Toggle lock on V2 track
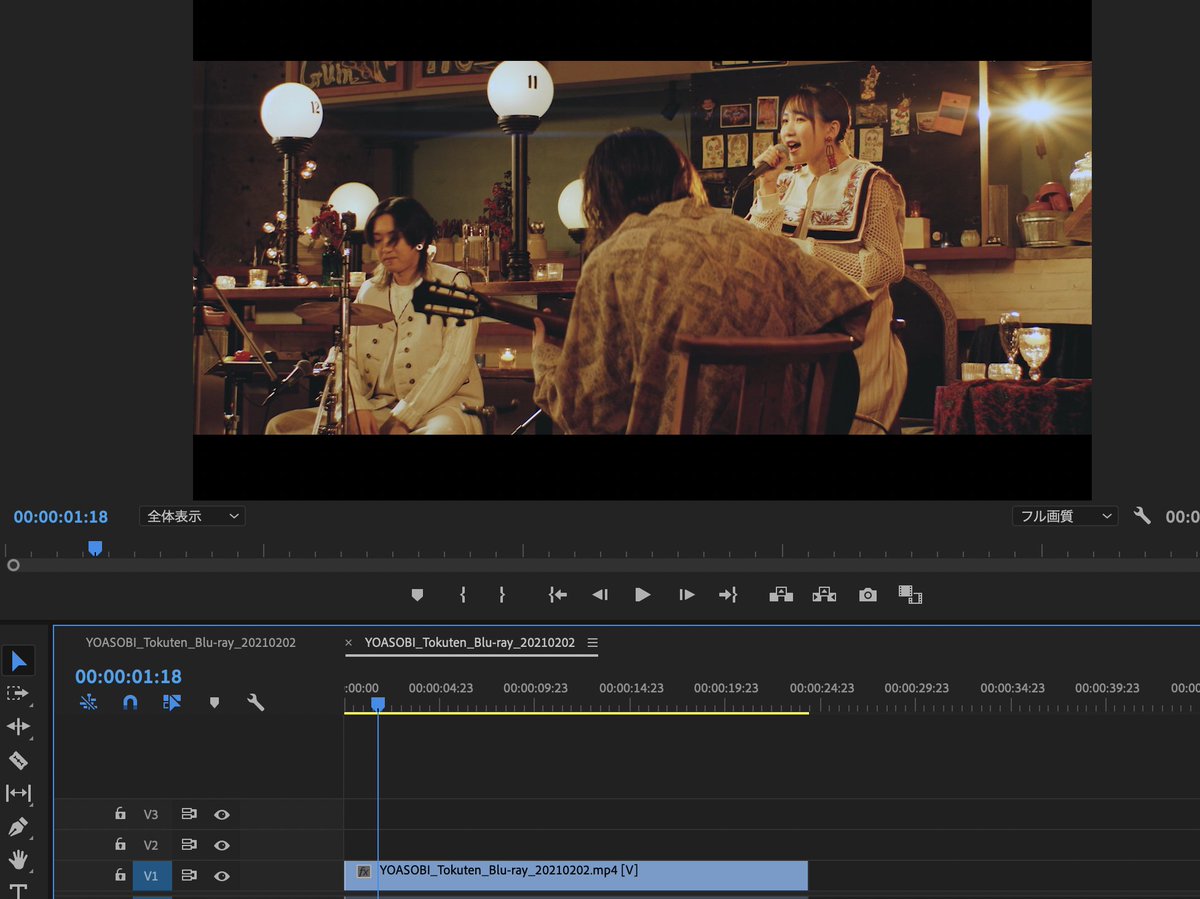This screenshot has width=1200, height=899. click(120, 845)
